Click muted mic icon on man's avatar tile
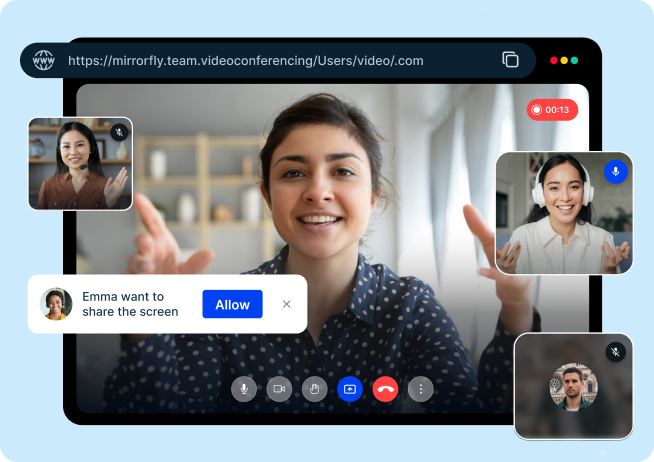The width and height of the screenshot is (654, 462). click(x=616, y=352)
